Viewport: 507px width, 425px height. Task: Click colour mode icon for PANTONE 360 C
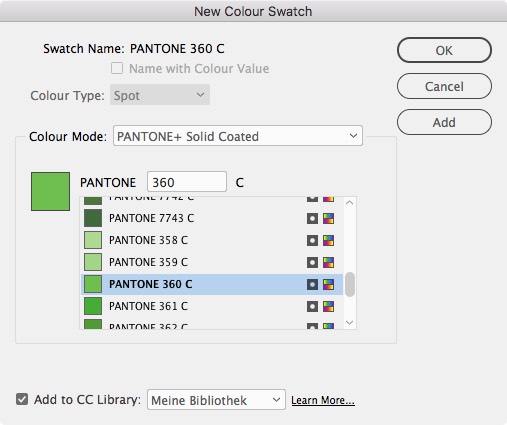pos(328,284)
